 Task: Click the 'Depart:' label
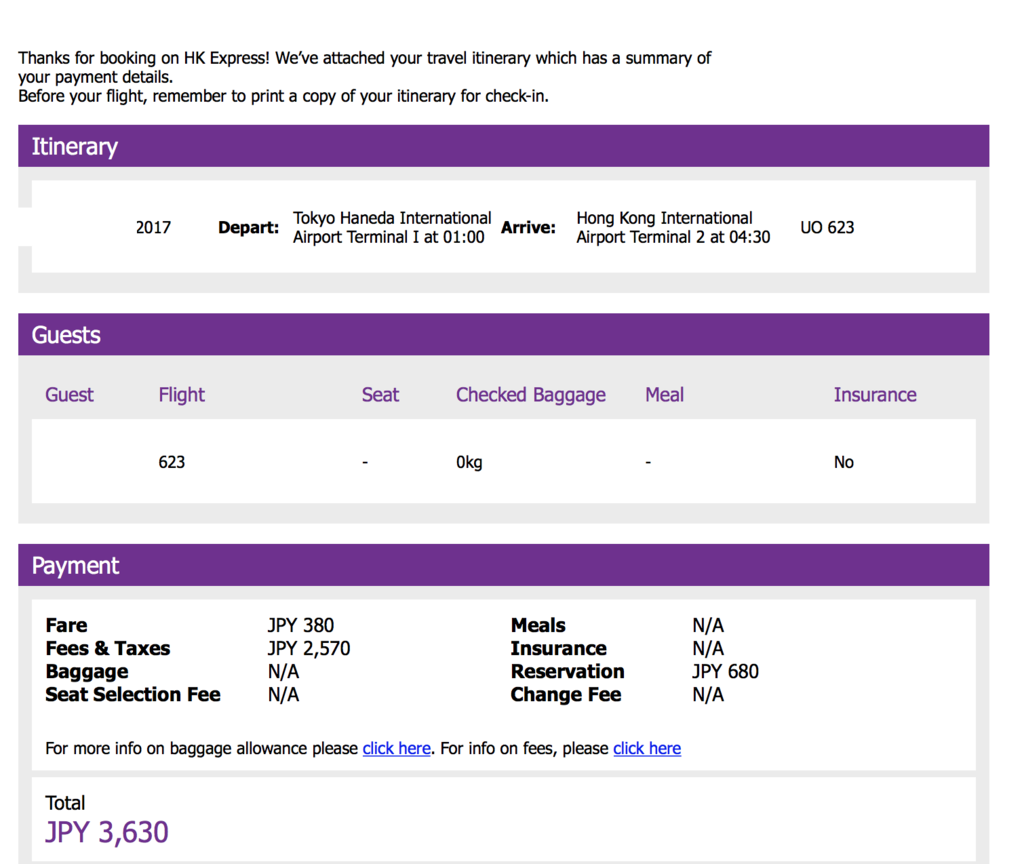click(x=248, y=227)
